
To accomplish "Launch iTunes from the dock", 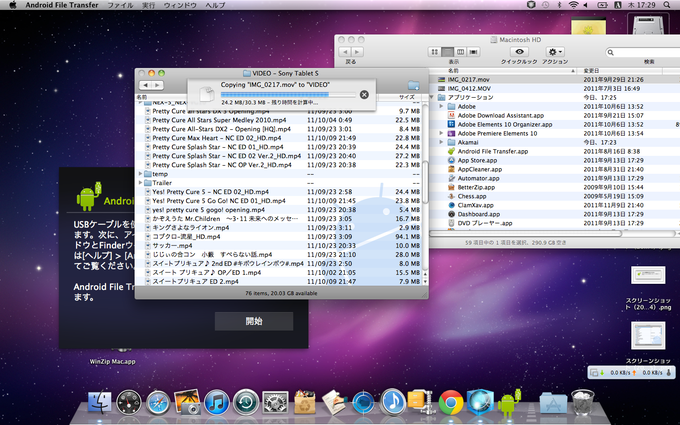I will tap(216, 403).
